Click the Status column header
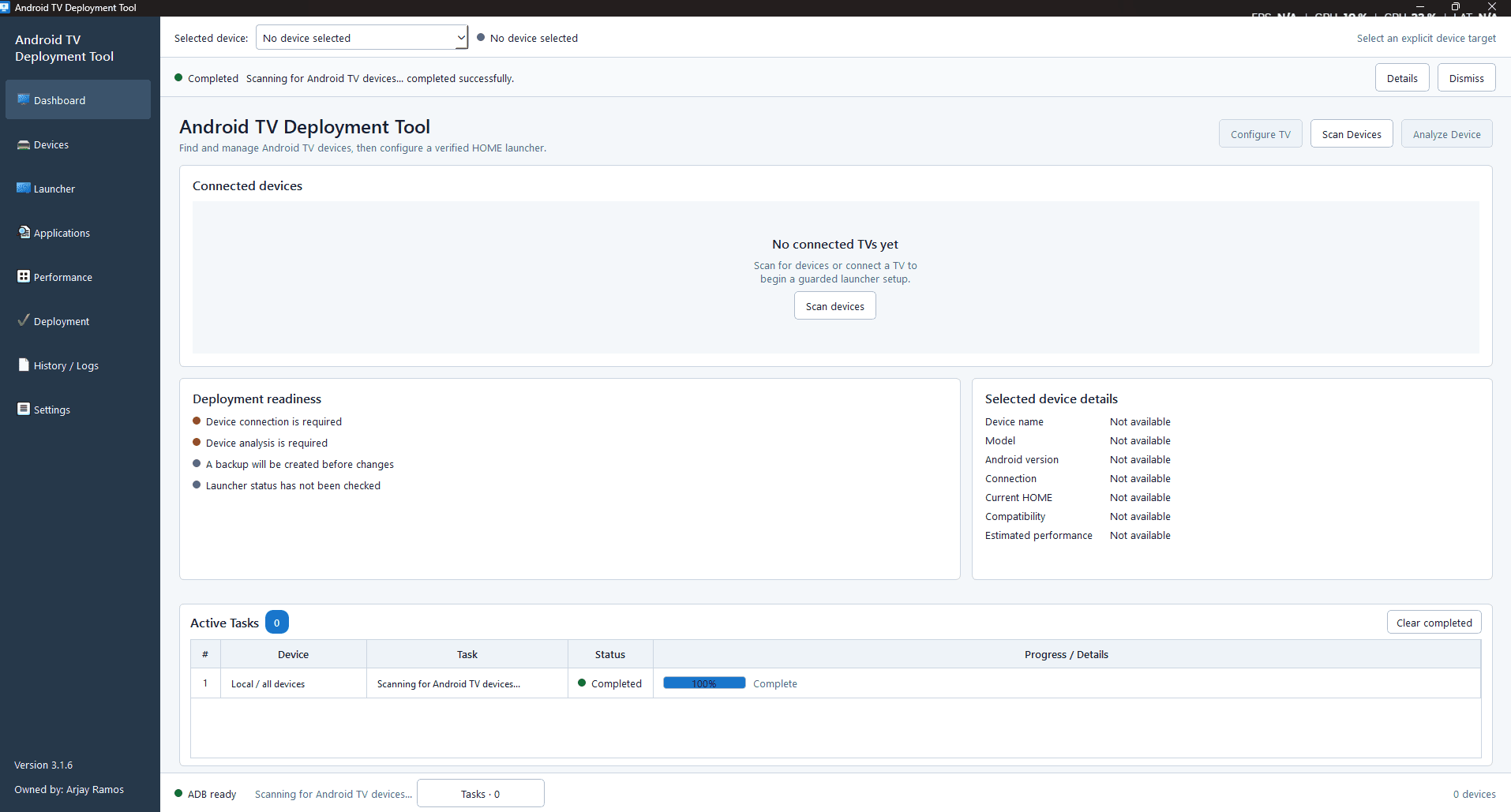1511x812 pixels. [609, 654]
